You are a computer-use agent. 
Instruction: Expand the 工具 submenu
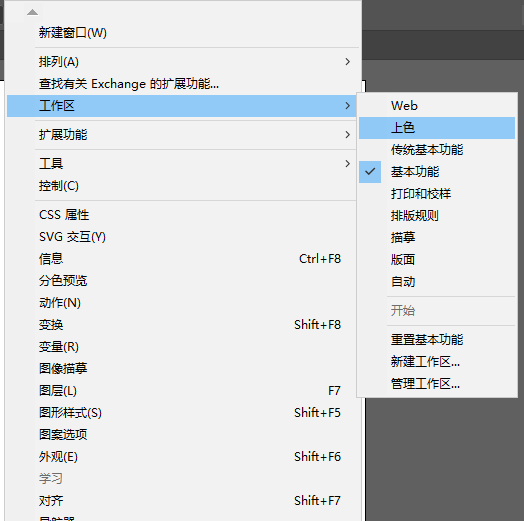click(x=182, y=164)
